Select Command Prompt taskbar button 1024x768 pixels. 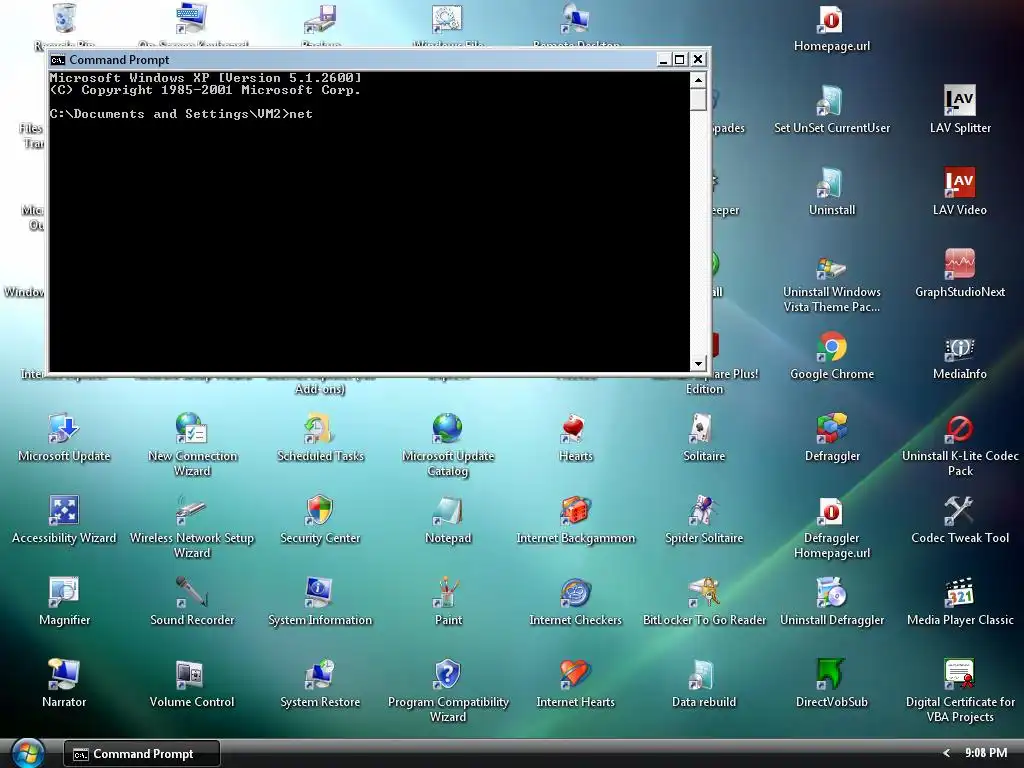[142, 754]
